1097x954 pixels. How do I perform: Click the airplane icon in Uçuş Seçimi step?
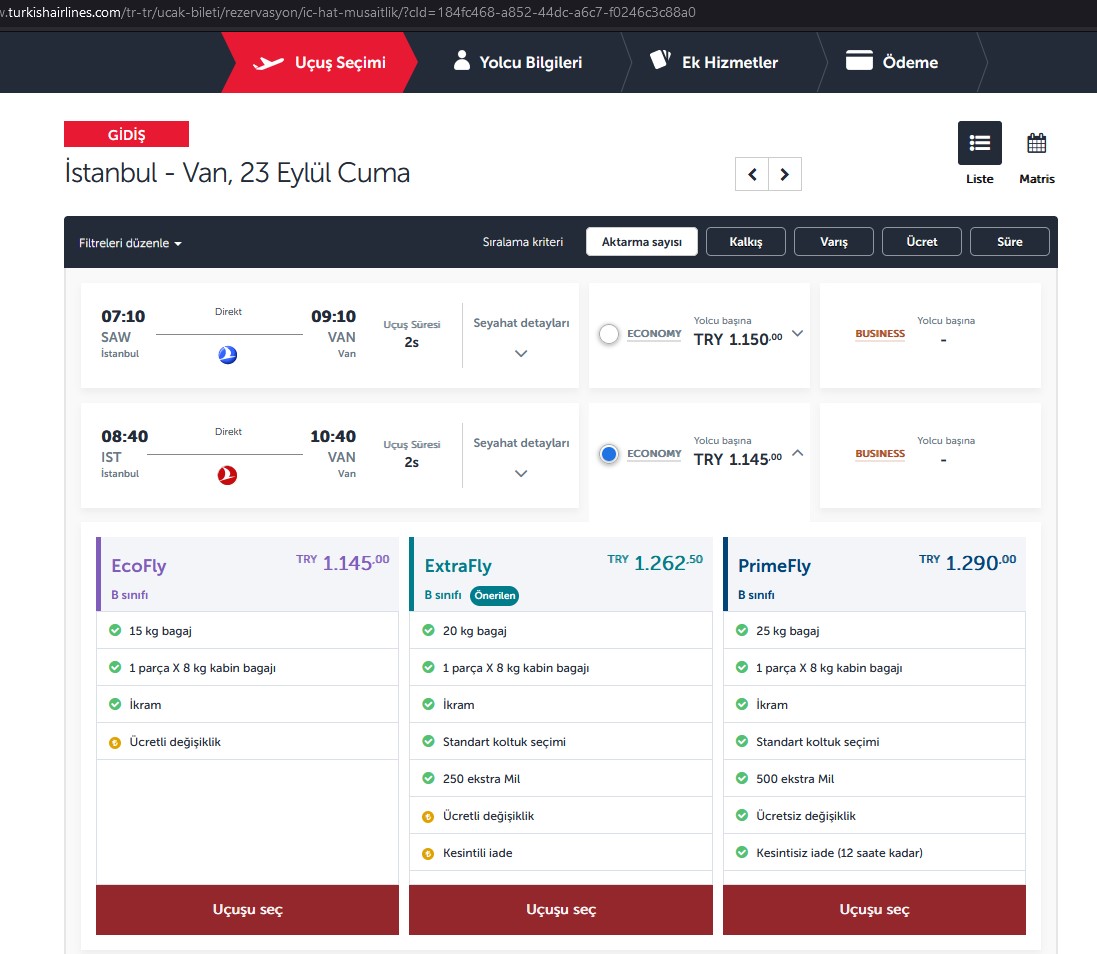pyautogui.click(x=268, y=63)
